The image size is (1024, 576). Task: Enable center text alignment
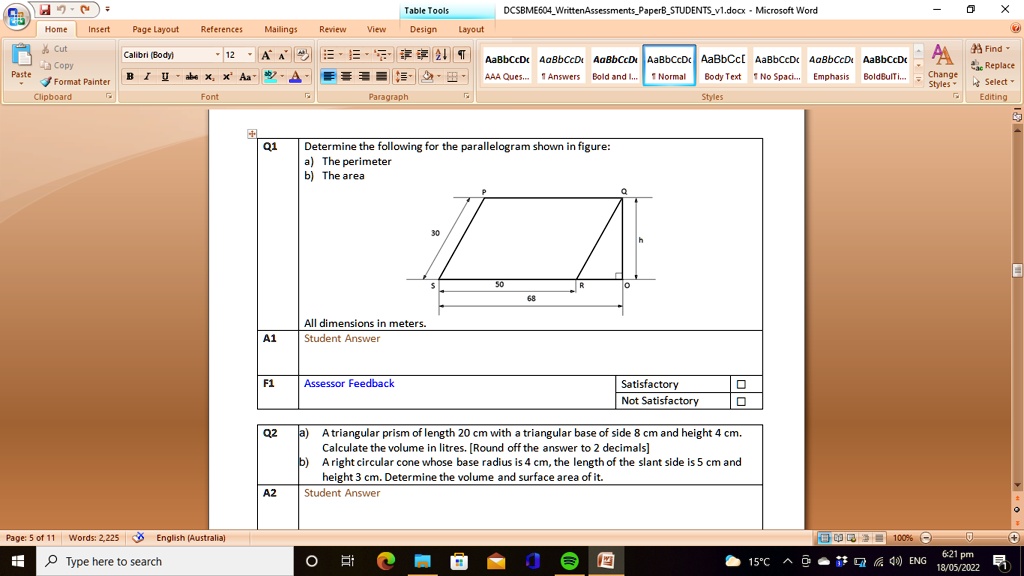point(345,77)
